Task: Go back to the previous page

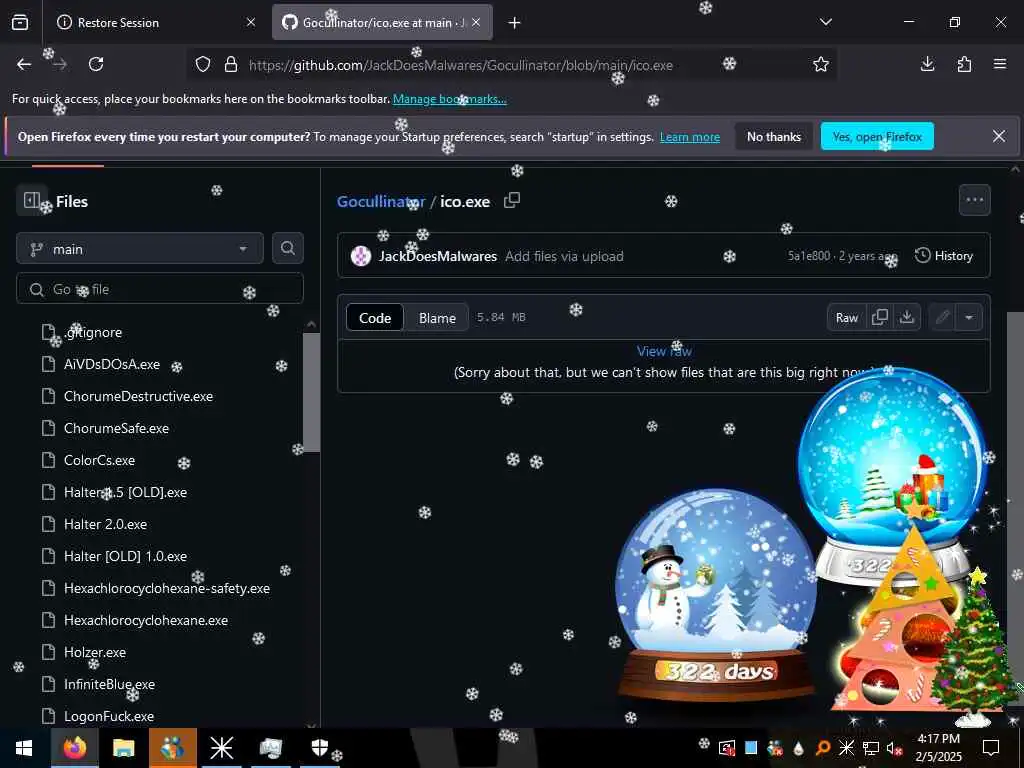Action: pos(24,64)
